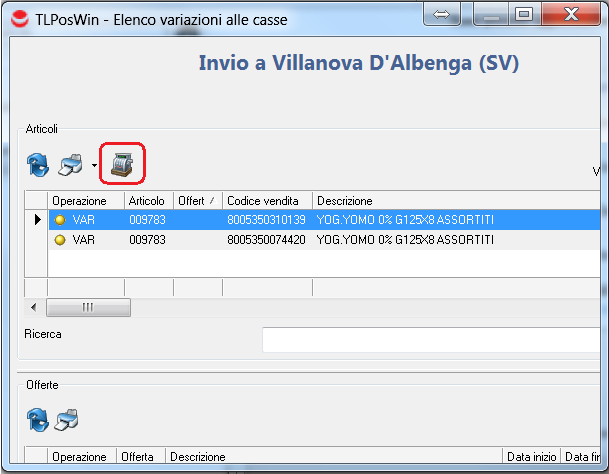Click yellow status dot of second VAR row
The image size is (609, 474).
[60, 240]
